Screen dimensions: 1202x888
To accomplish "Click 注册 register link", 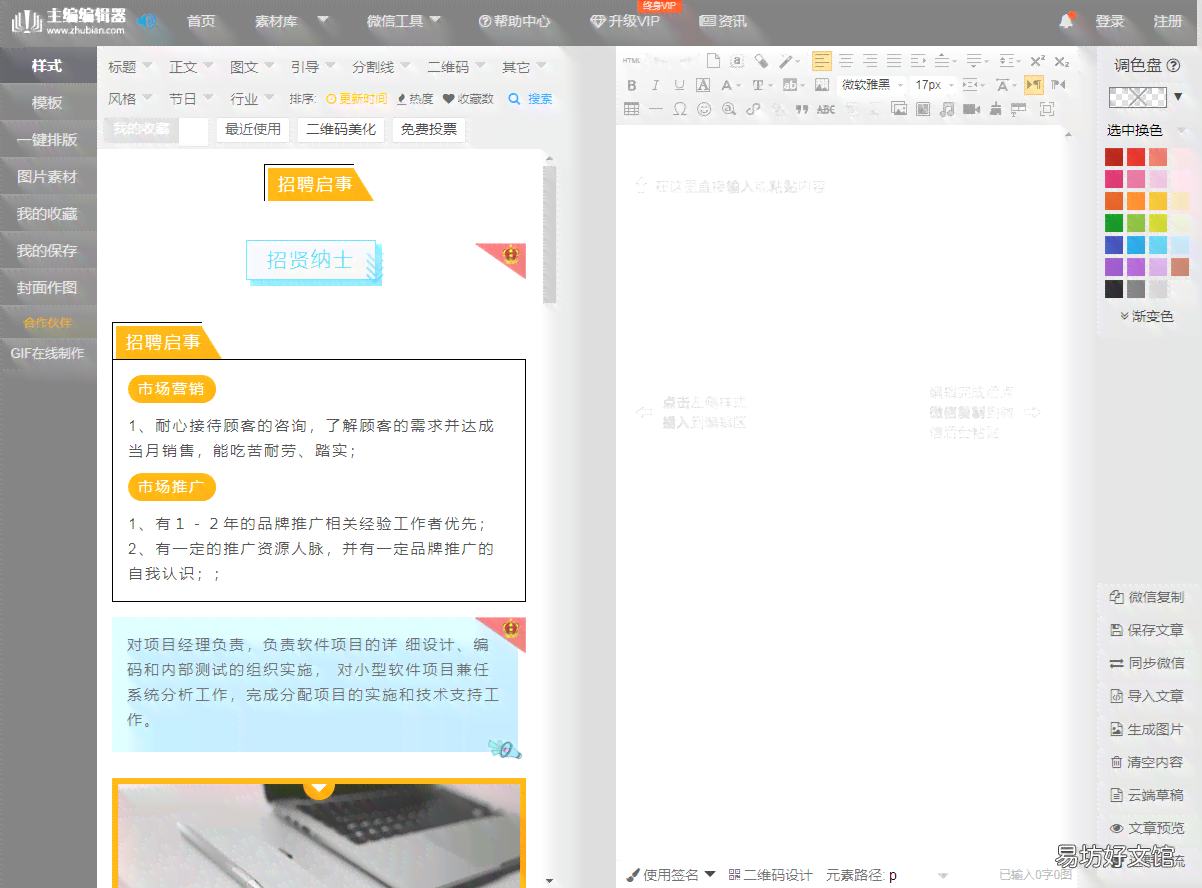I will (x=1168, y=21).
